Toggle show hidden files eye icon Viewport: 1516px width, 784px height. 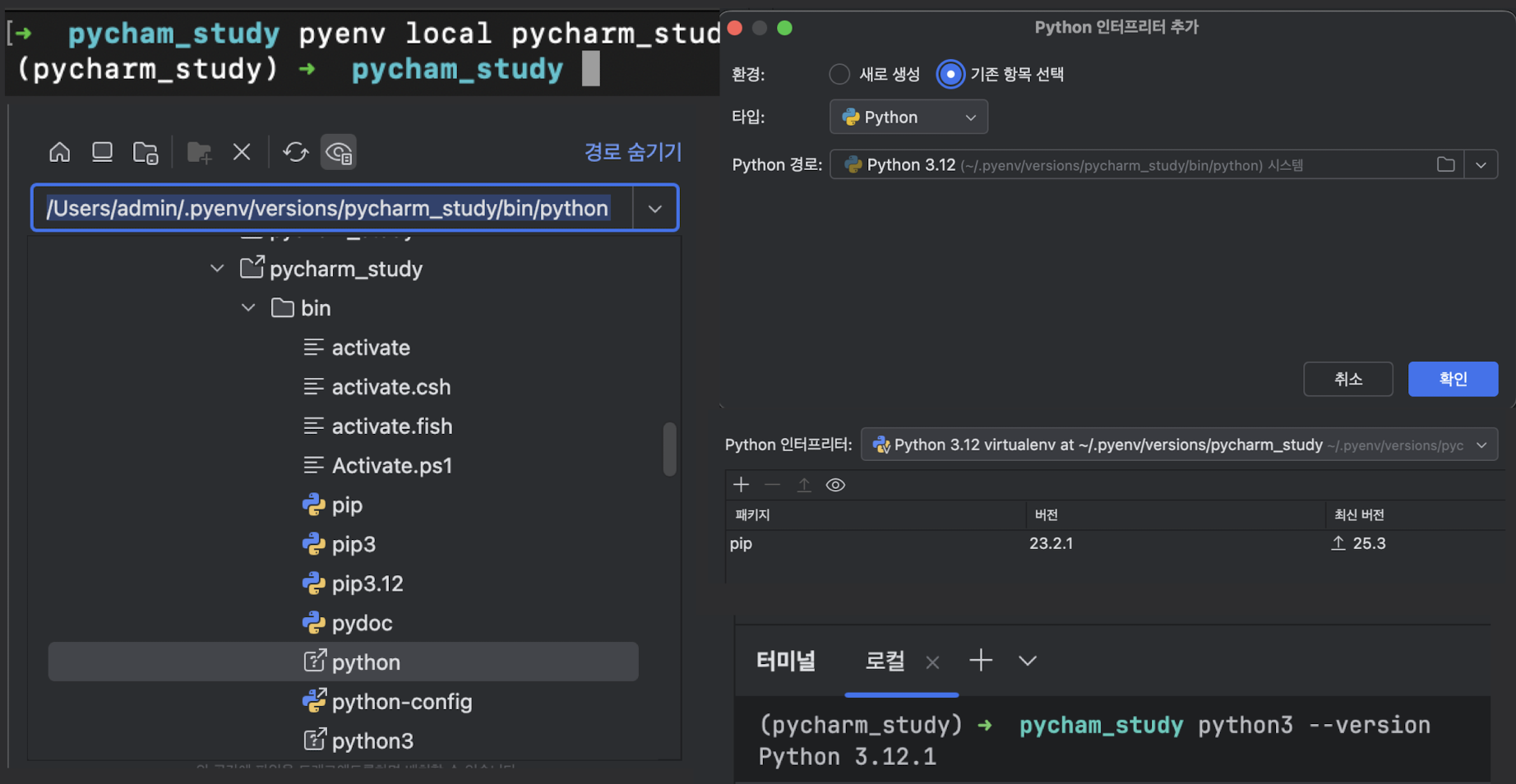click(339, 152)
